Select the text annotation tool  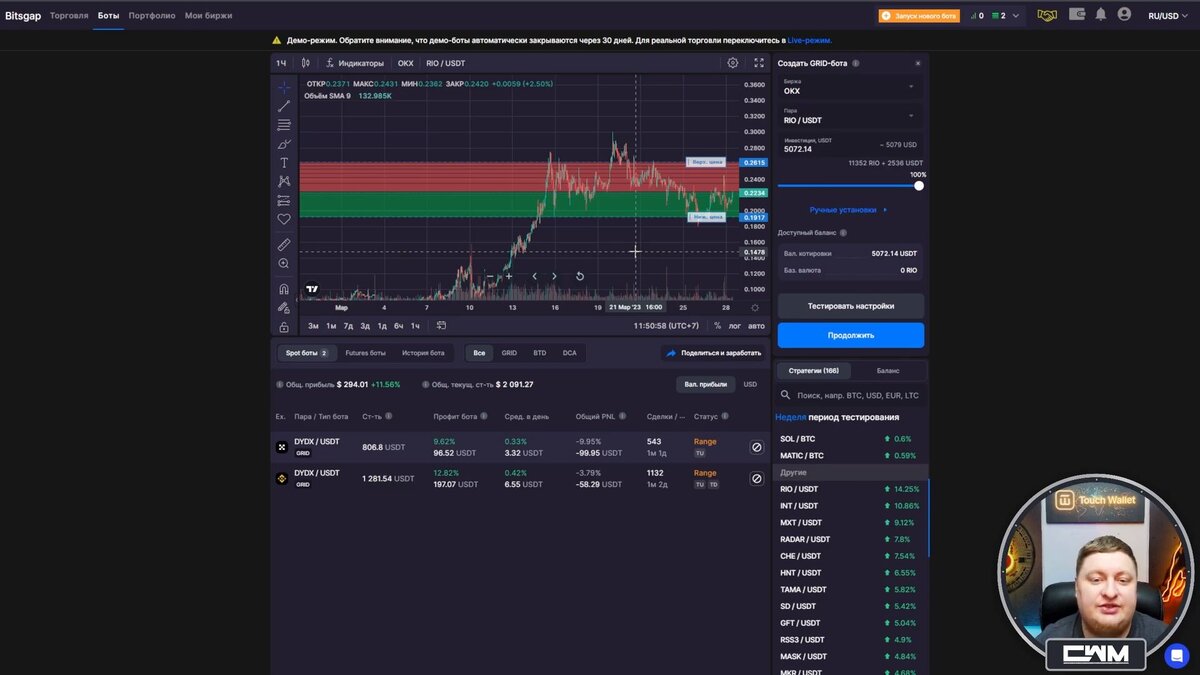click(x=284, y=163)
